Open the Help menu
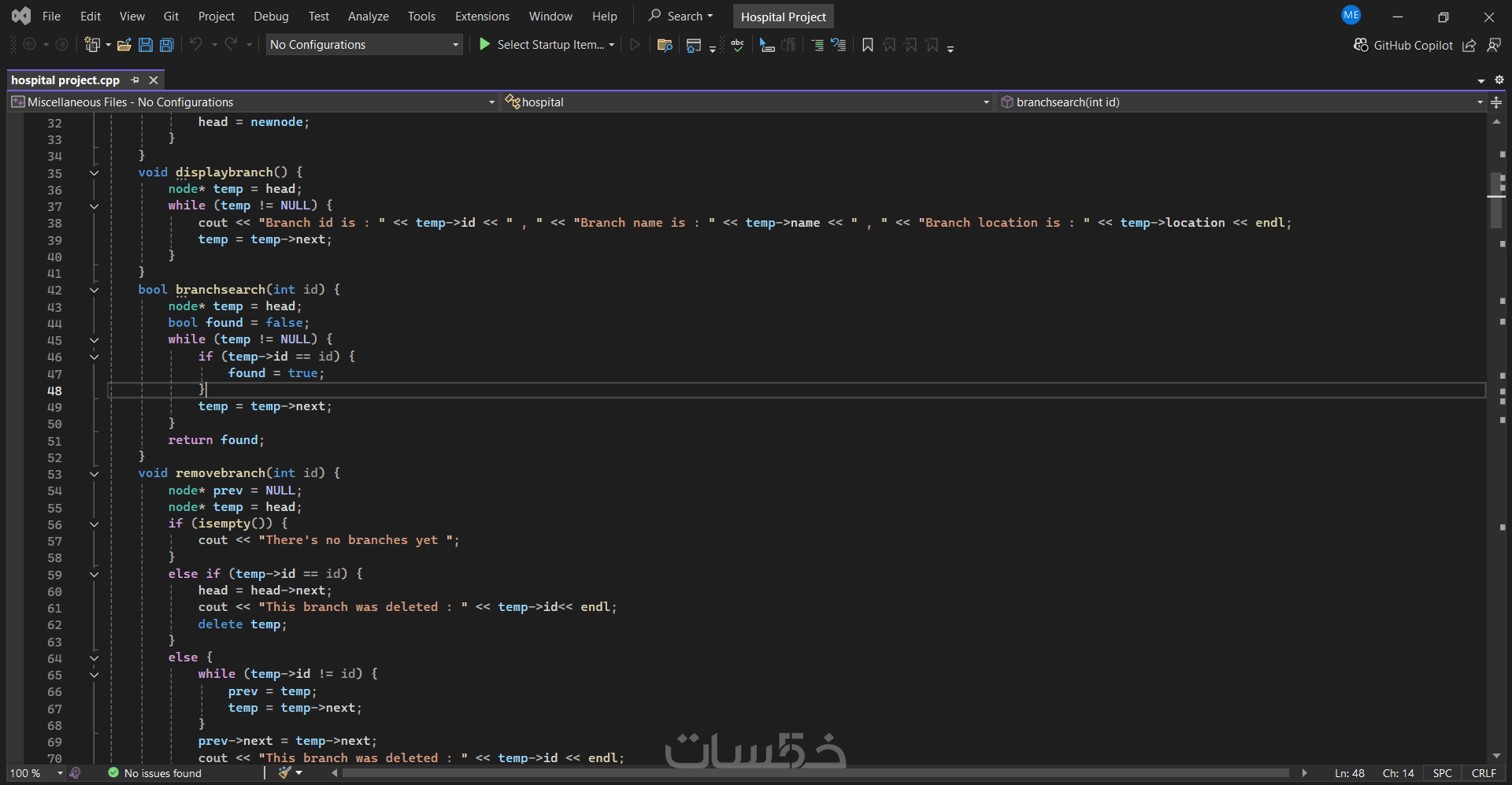 click(x=605, y=16)
